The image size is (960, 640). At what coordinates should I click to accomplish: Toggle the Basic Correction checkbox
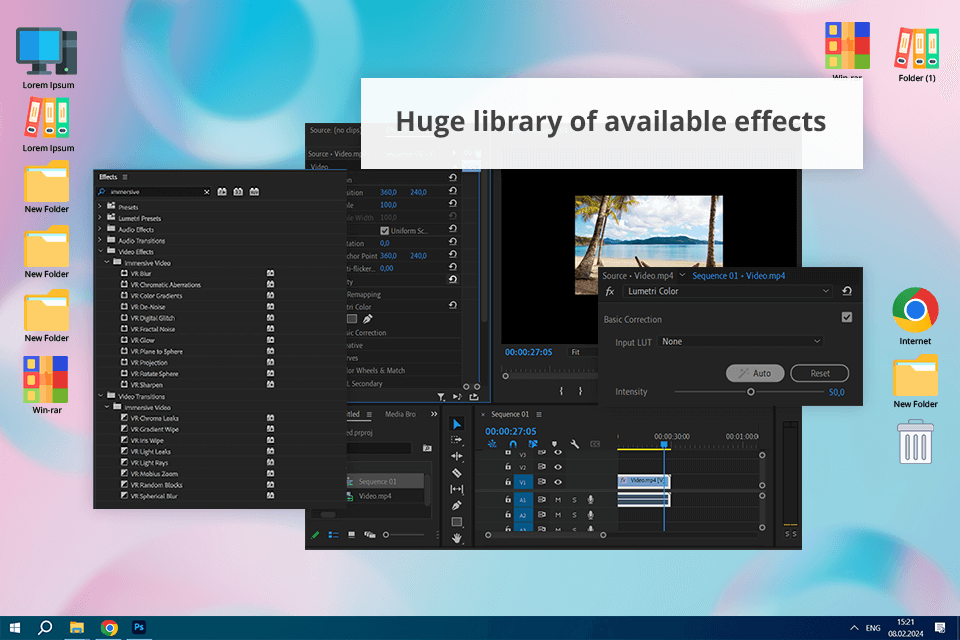[847, 318]
